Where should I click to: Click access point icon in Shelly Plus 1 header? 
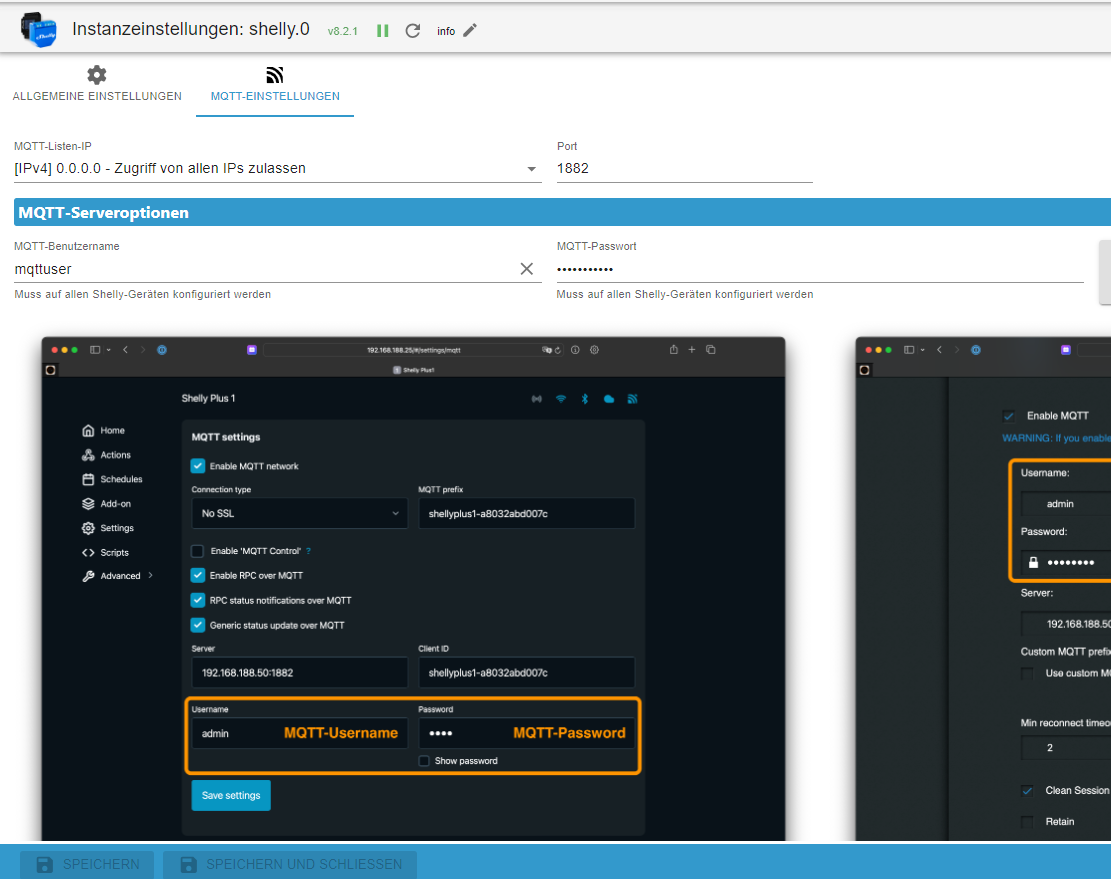[x=537, y=399]
